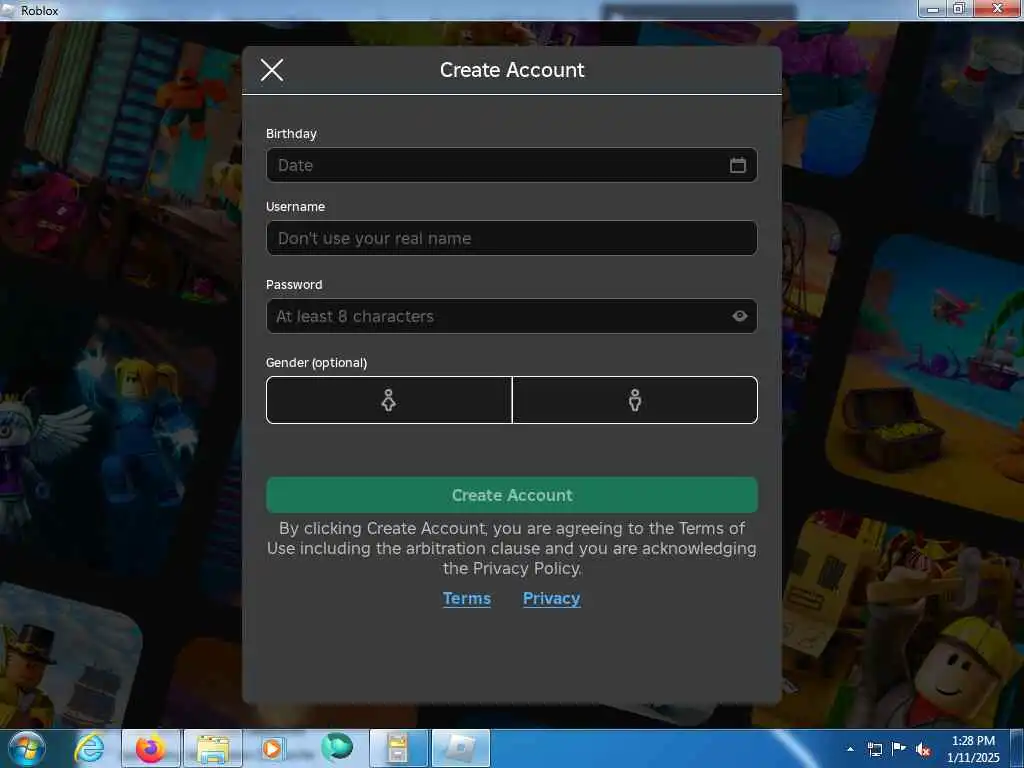Open Action Center flag icon

tap(899, 748)
